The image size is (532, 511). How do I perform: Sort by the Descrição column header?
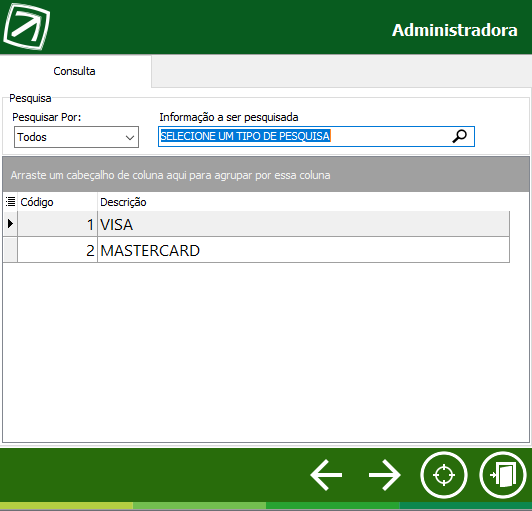click(x=303, y=202)
